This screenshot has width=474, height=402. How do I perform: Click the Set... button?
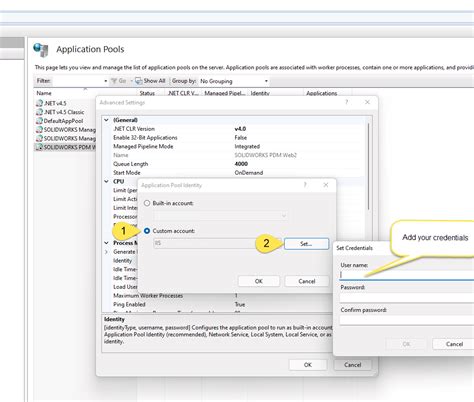click(x=306, y=244)
